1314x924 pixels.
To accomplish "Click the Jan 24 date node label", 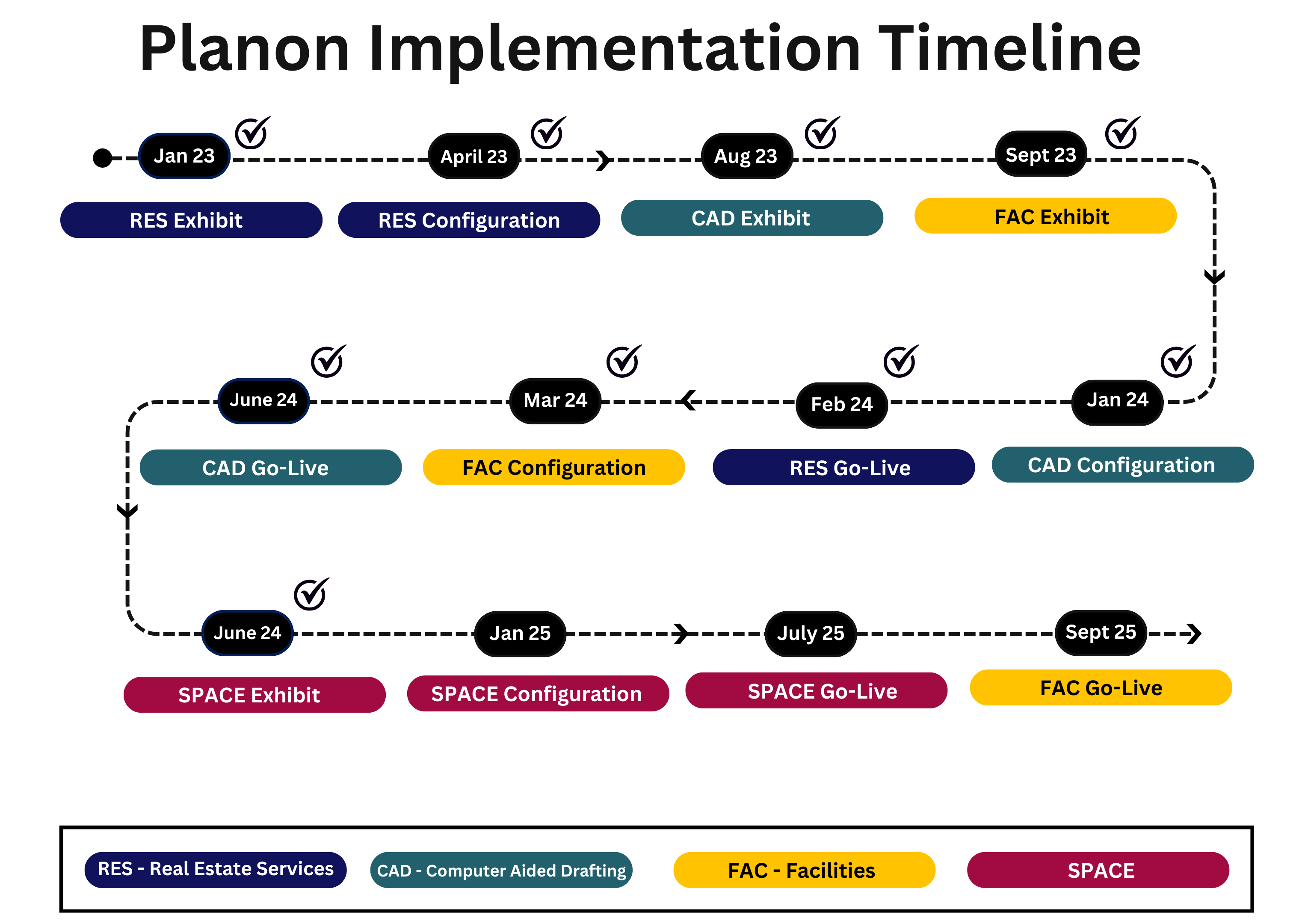I will click(1106, 399).
